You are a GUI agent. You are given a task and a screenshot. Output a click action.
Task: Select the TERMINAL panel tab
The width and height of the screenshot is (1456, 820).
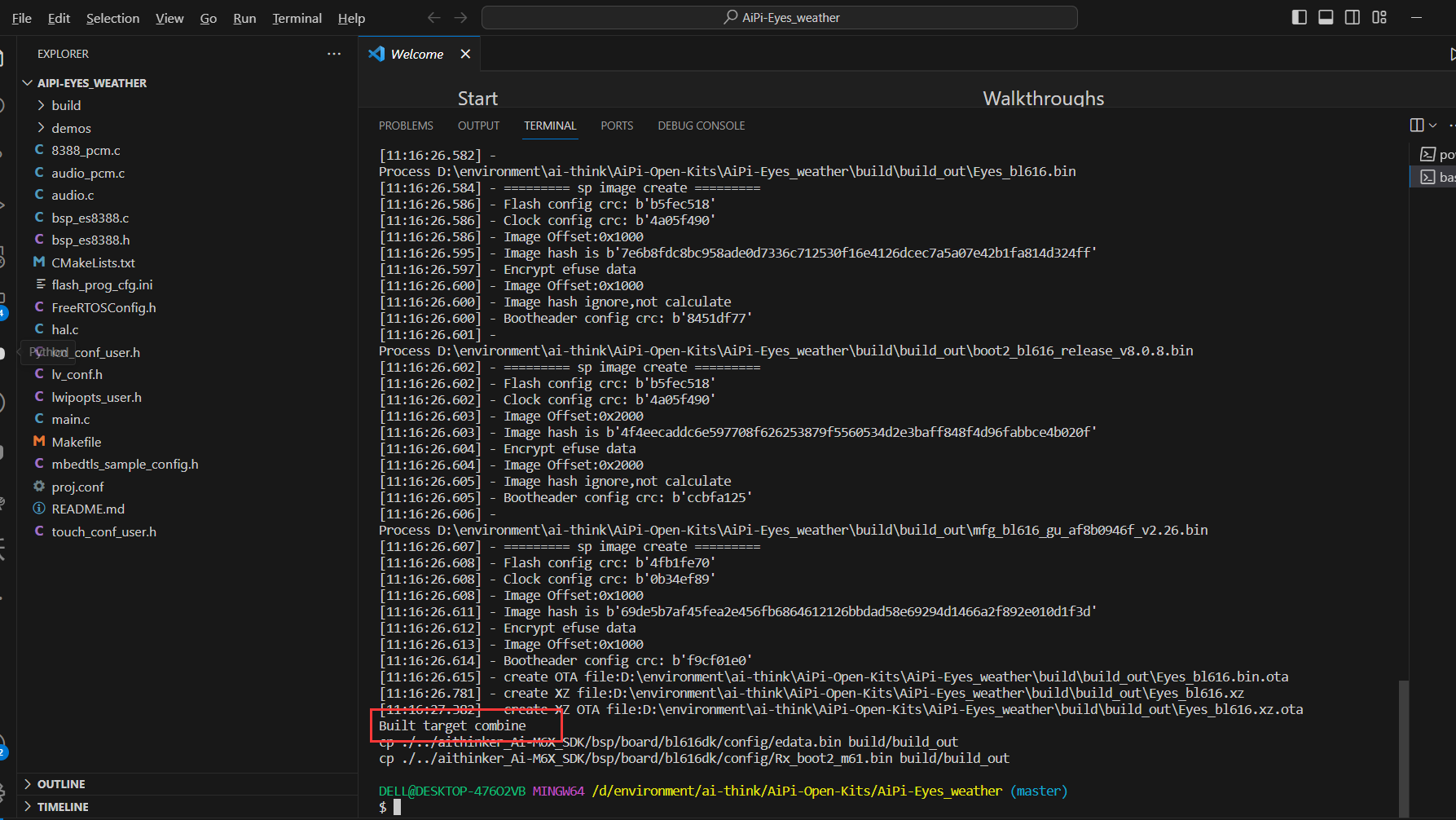550,126
